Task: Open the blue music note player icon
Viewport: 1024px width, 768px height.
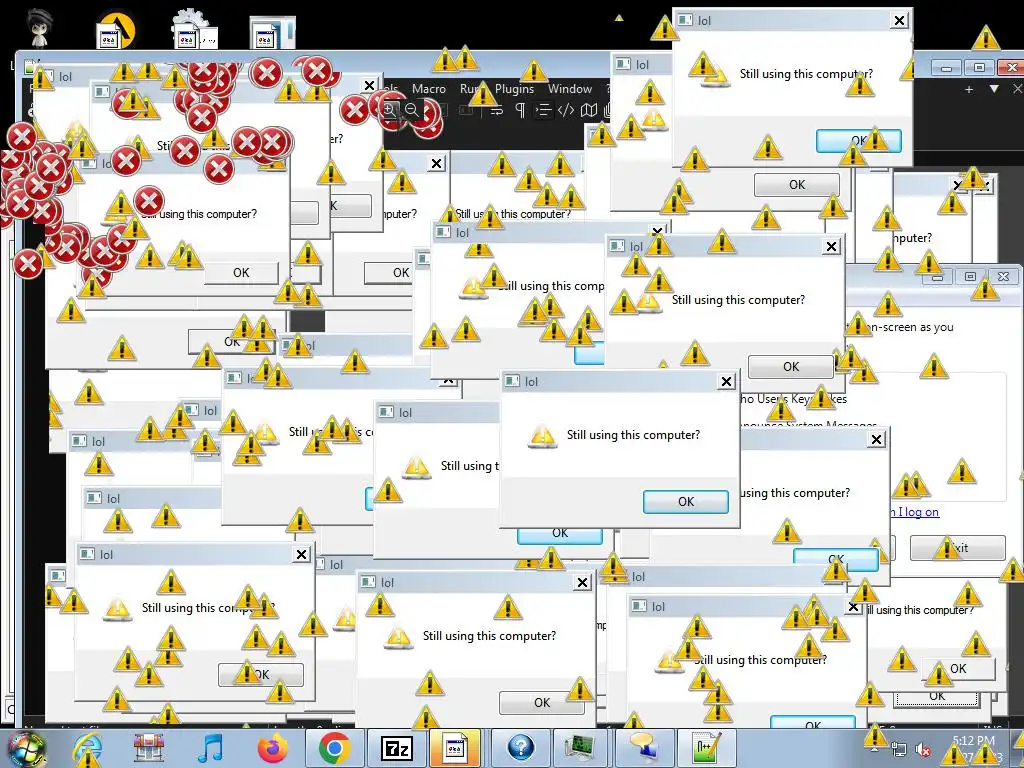Action: click(211, 748)
